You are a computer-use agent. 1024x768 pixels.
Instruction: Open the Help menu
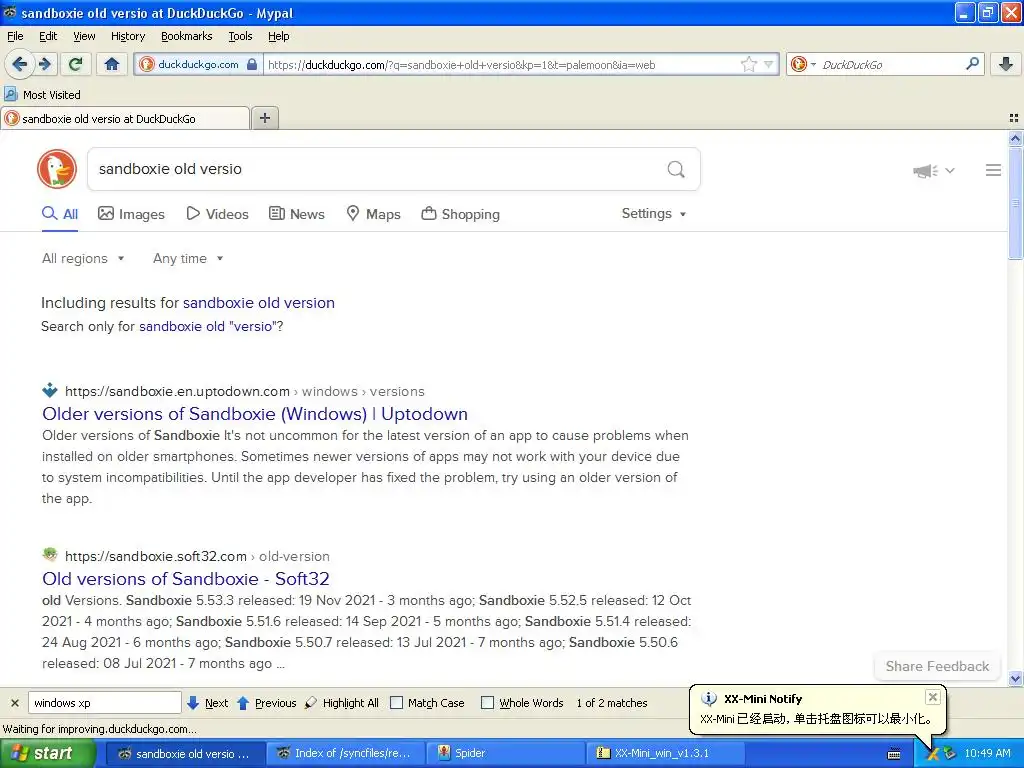279,36
